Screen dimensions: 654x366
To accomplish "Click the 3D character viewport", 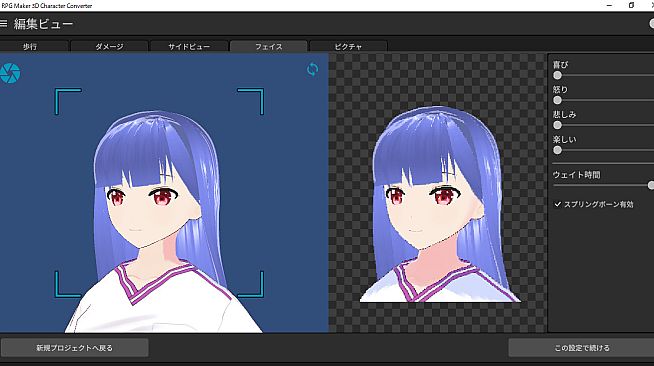I will pos(164,193).
